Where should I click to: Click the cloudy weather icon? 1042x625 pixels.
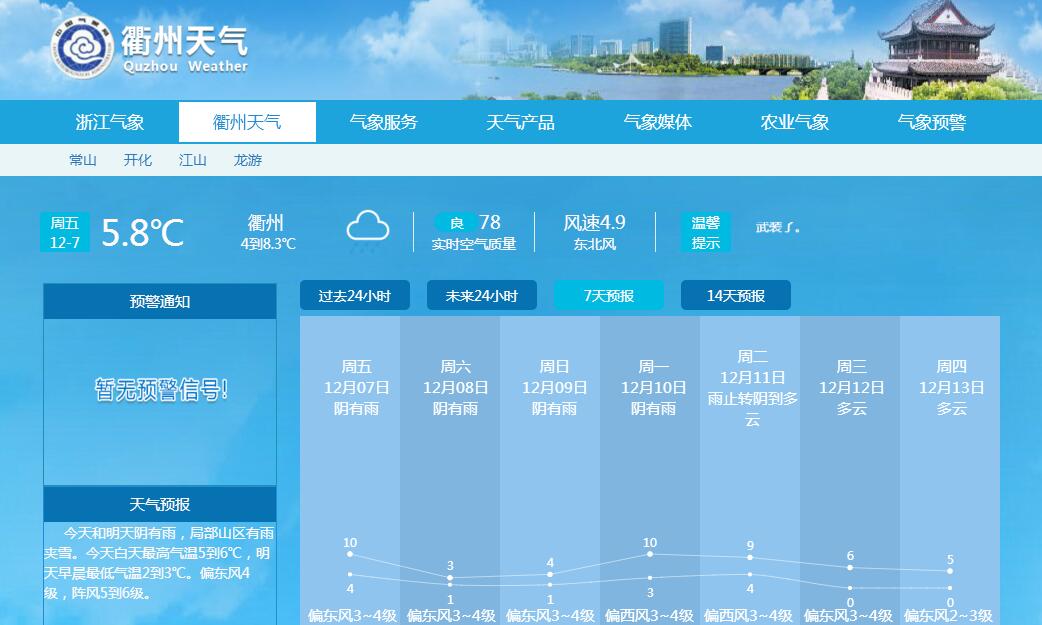point(368,227)
